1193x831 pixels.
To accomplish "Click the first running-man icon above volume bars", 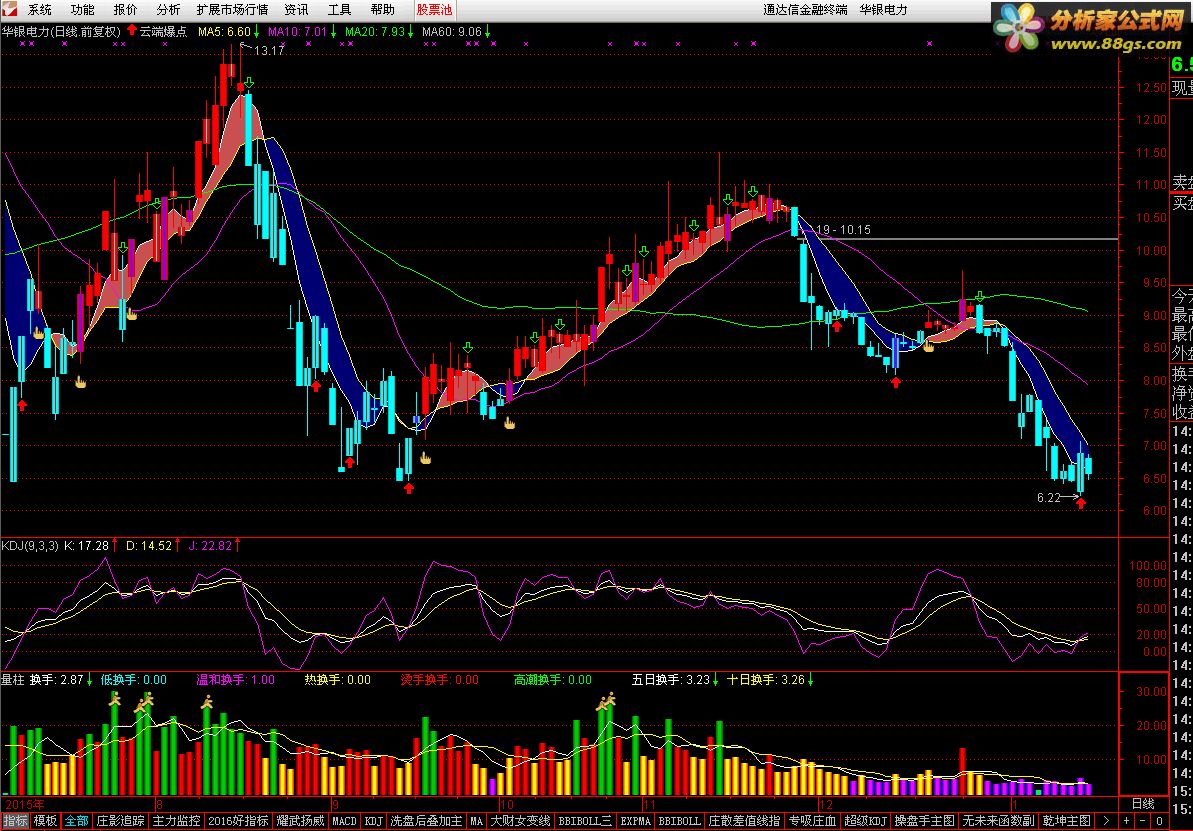I will point(115,698).
